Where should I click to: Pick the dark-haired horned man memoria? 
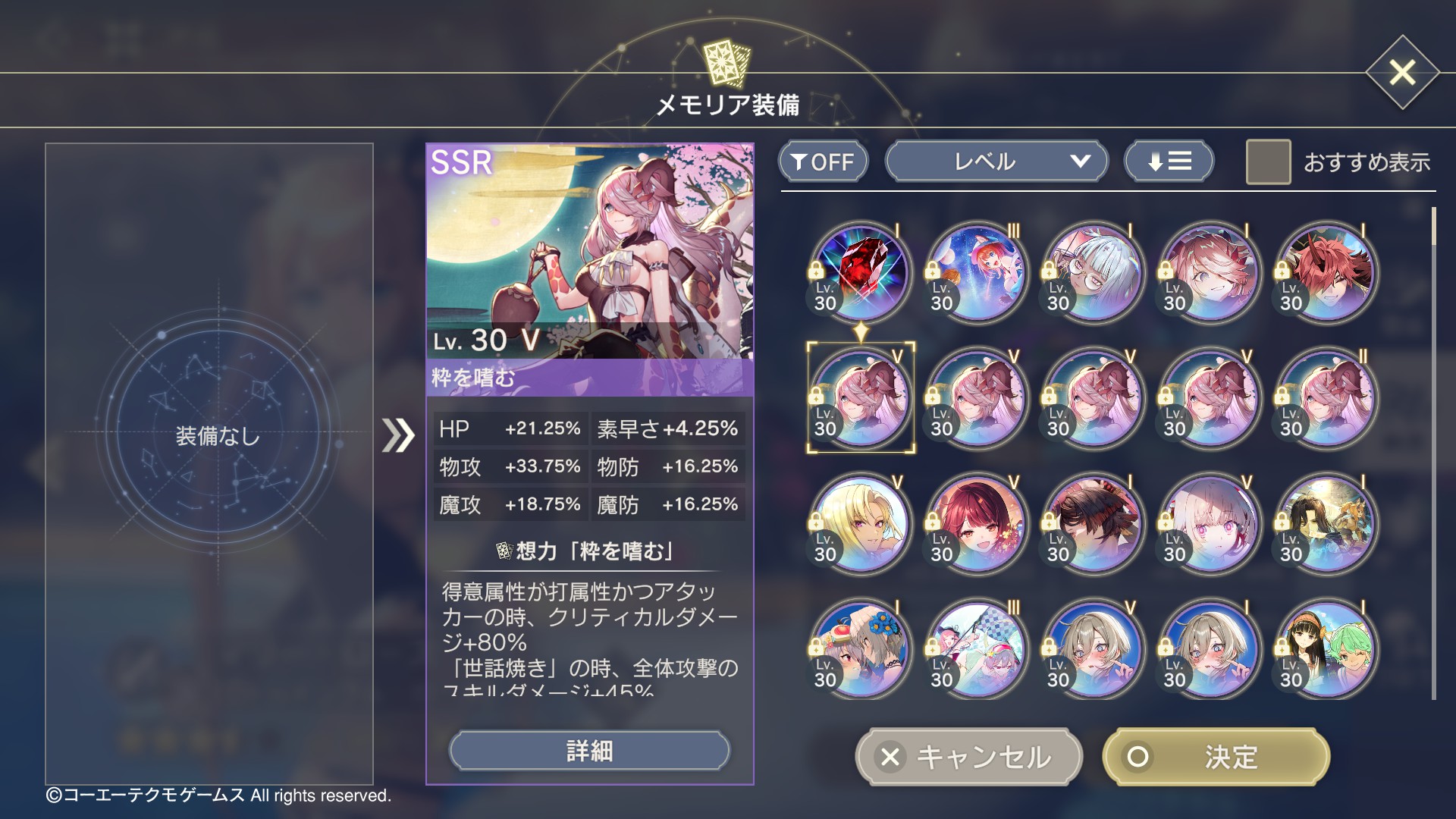tap(1094, 524)
